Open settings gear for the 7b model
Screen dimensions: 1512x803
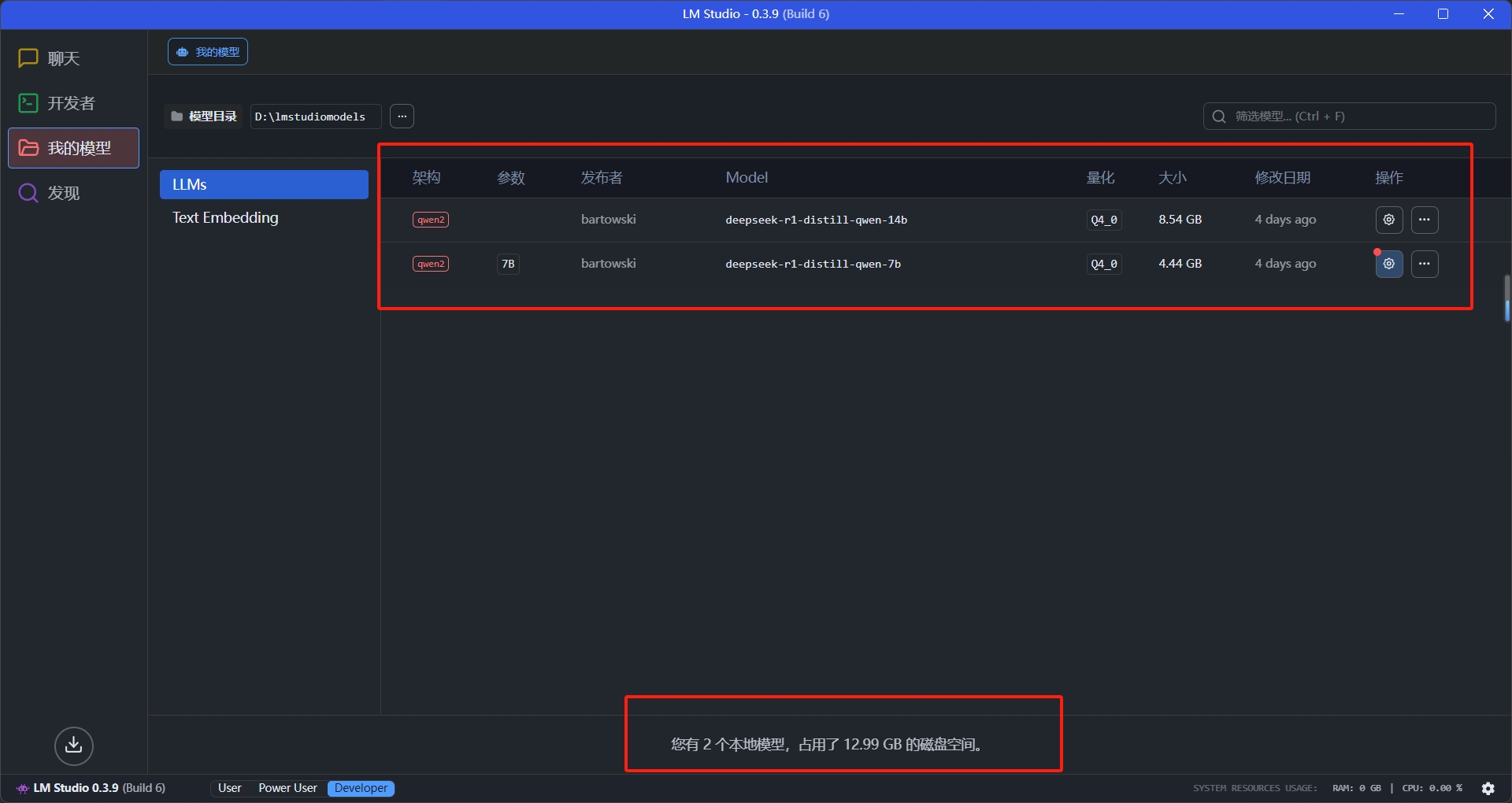pos(1389,265)
